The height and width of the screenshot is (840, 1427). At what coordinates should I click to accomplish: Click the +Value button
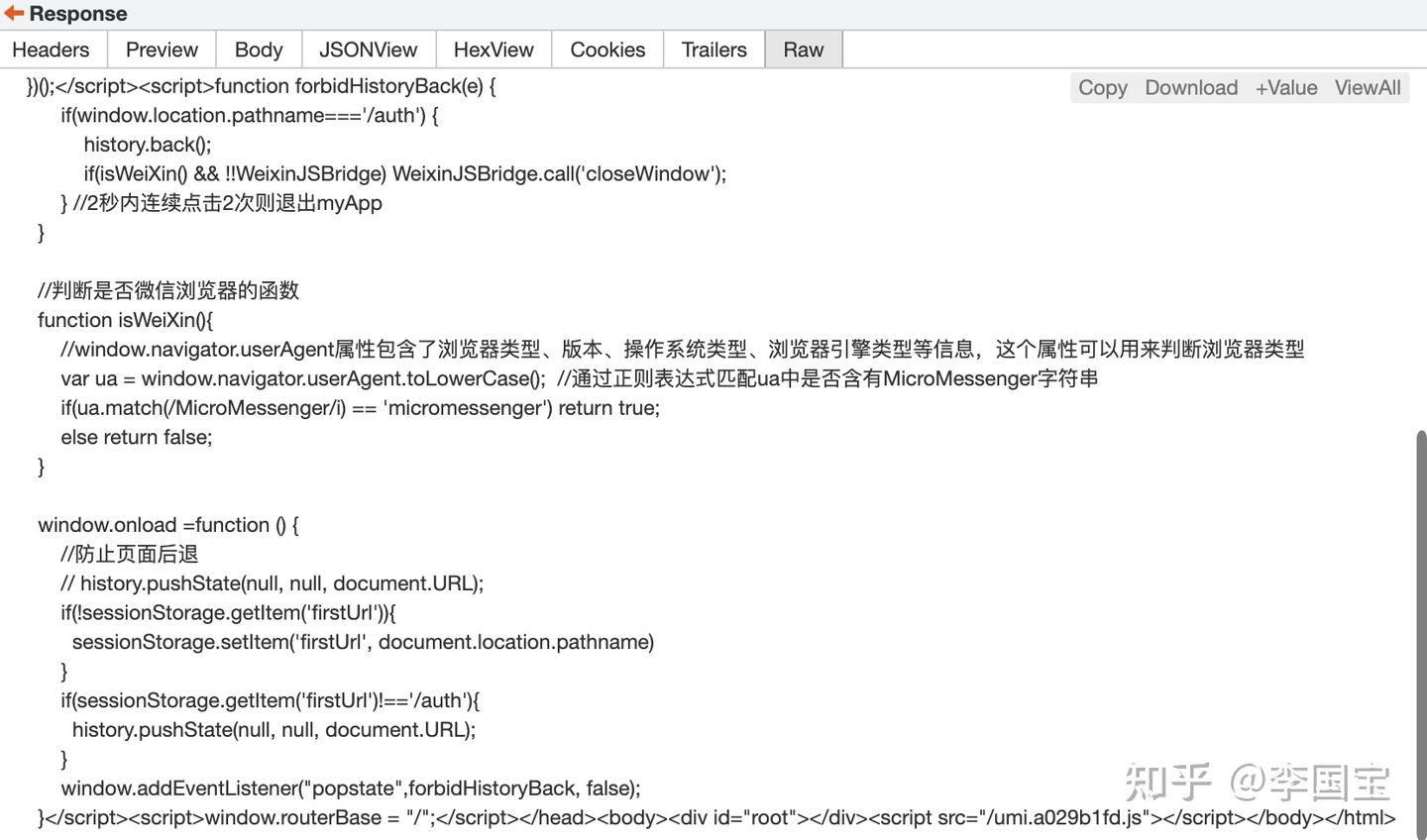tap(1286, 87)
